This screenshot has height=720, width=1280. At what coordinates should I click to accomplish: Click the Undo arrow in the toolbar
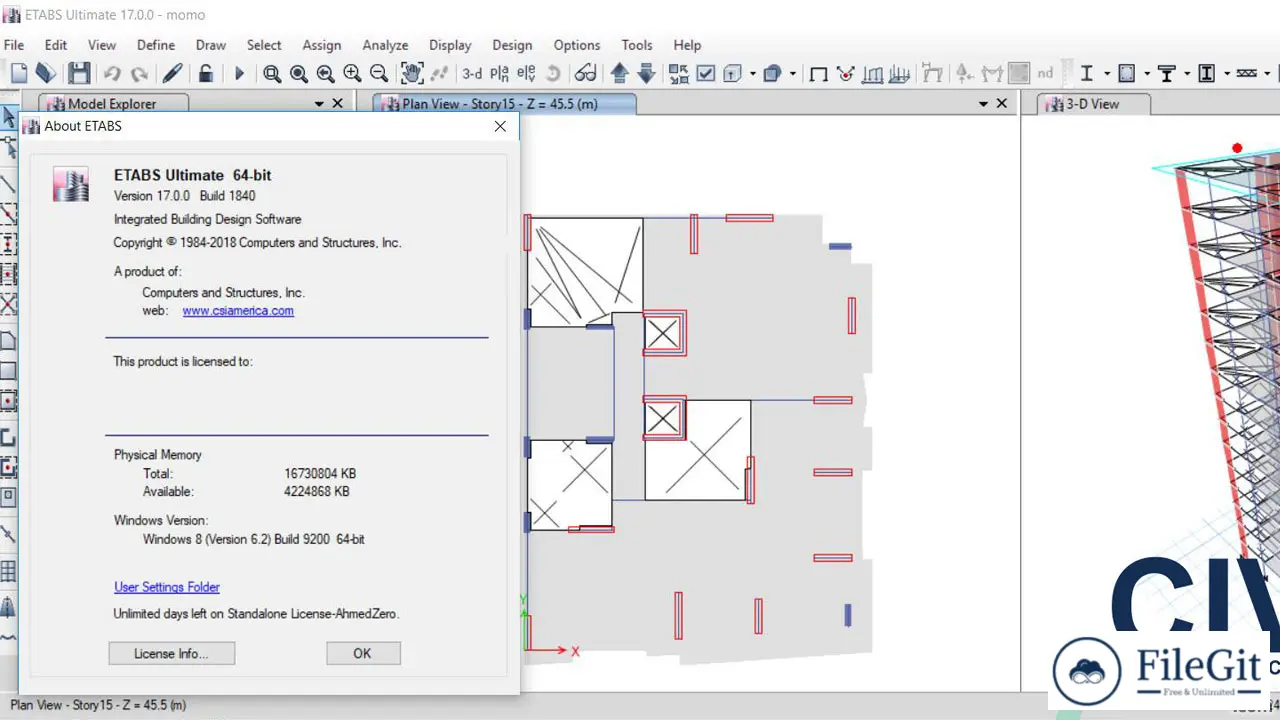[112, 73]
